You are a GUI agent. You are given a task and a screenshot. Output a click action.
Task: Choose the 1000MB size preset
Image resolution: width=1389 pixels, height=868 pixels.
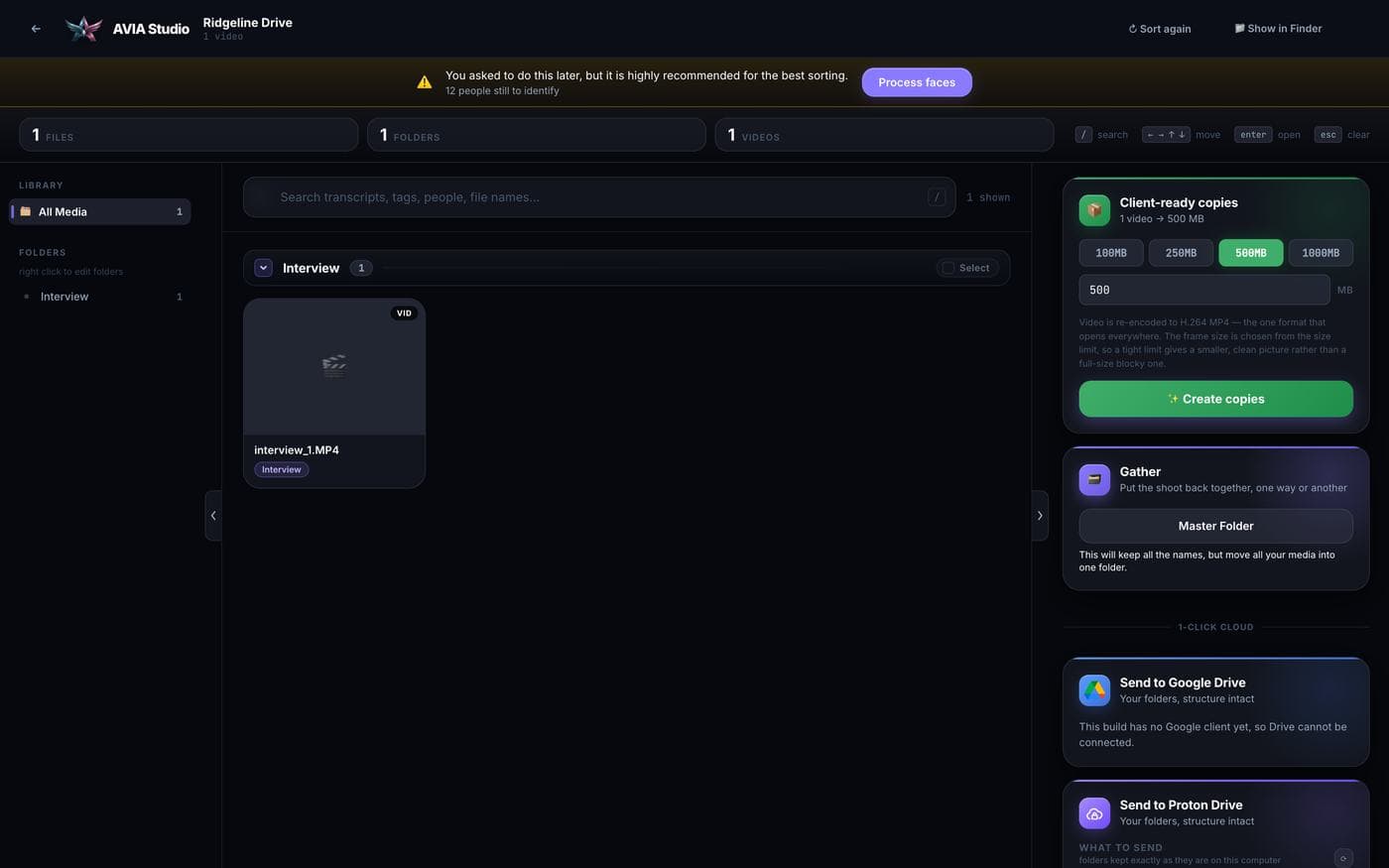click(1321, 253)
